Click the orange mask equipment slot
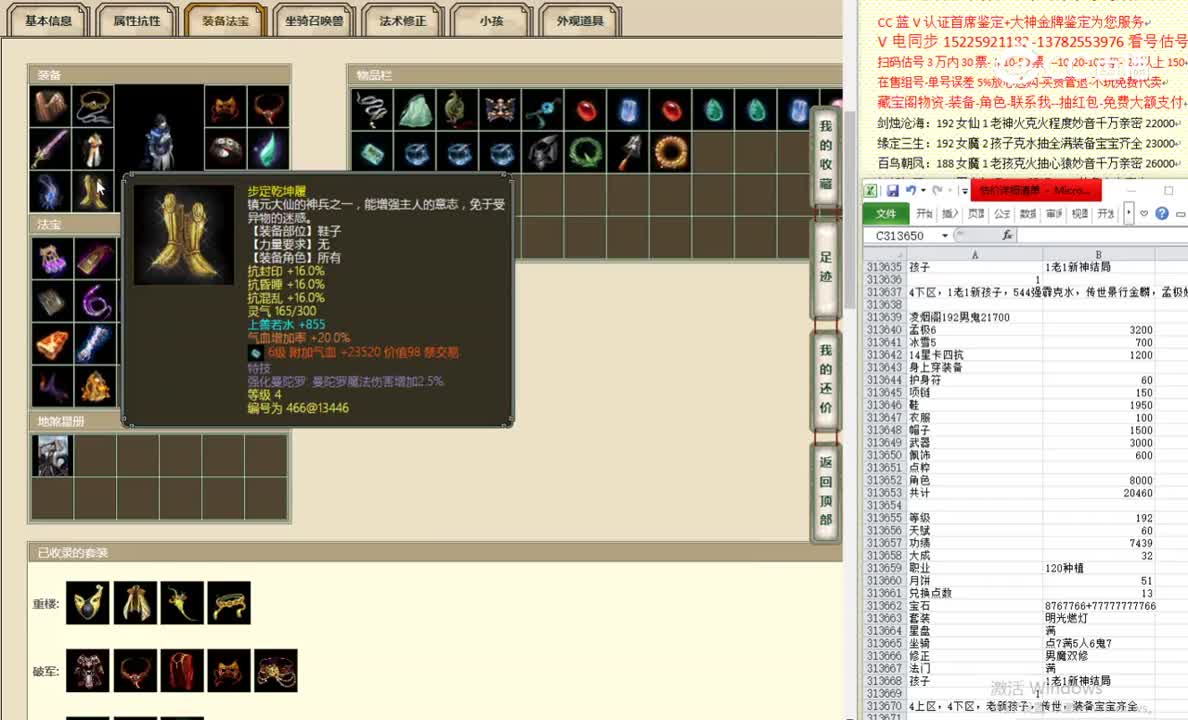 pos(225,106)
